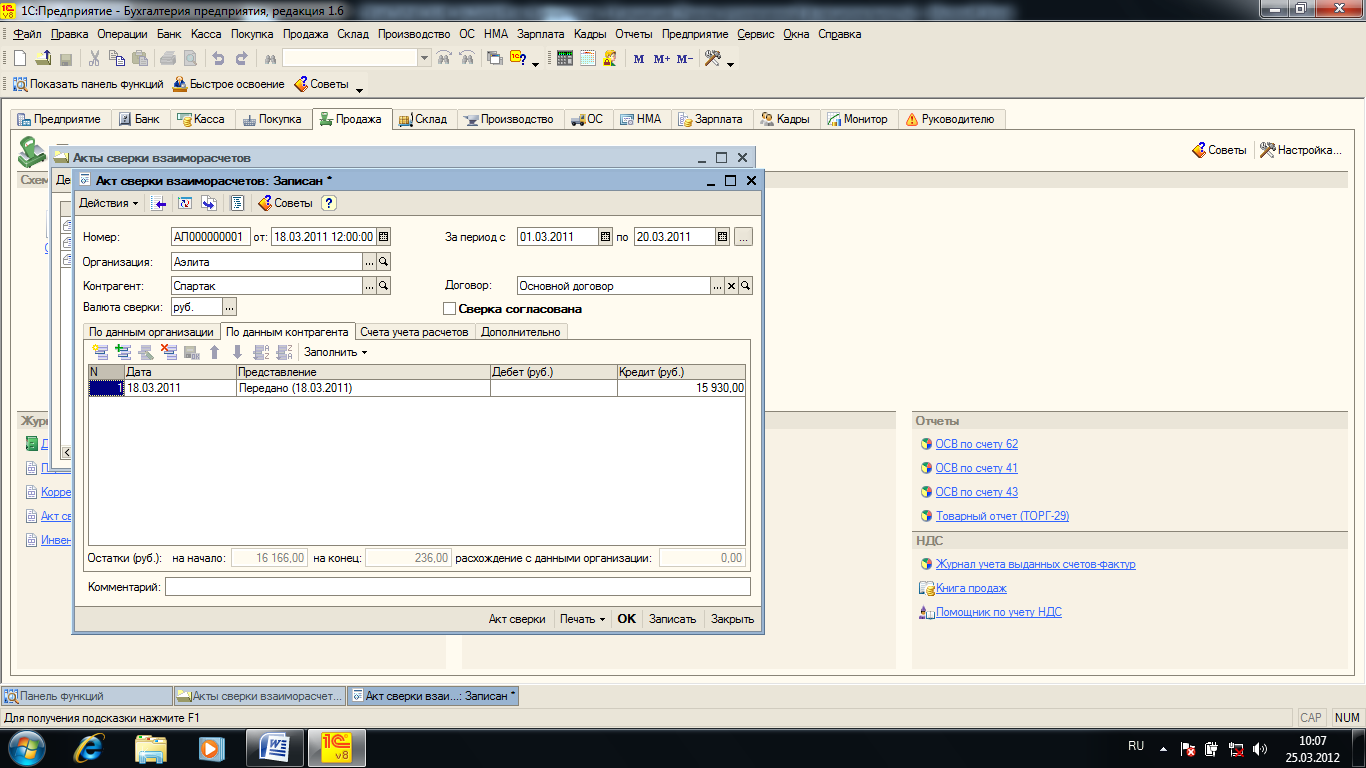Open the Руководителю panel tab
The height and width of the screenshot is (768, 1366).
(x=950, y=119)
